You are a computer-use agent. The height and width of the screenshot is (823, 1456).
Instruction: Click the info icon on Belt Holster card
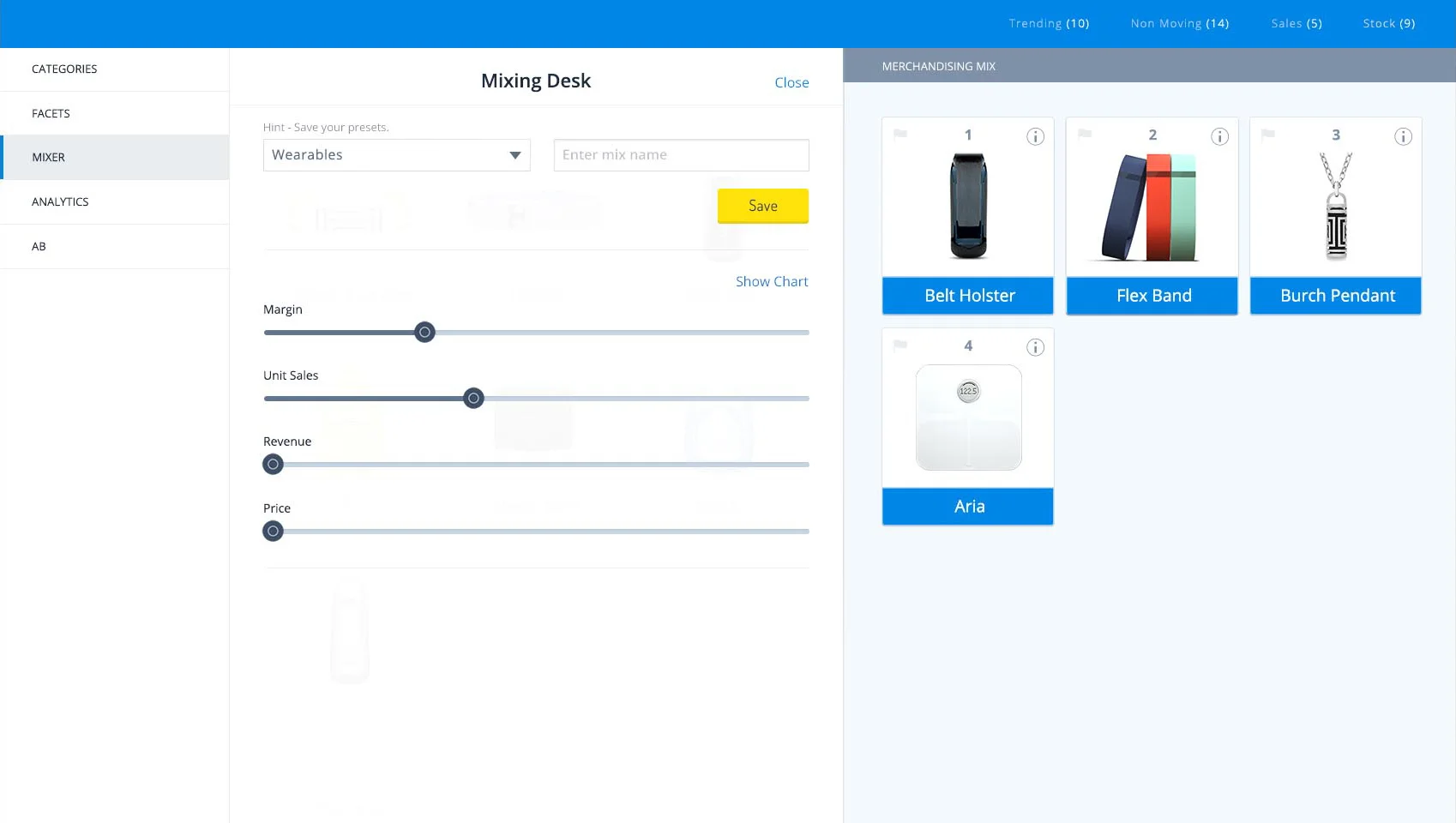pos(1035,136)
